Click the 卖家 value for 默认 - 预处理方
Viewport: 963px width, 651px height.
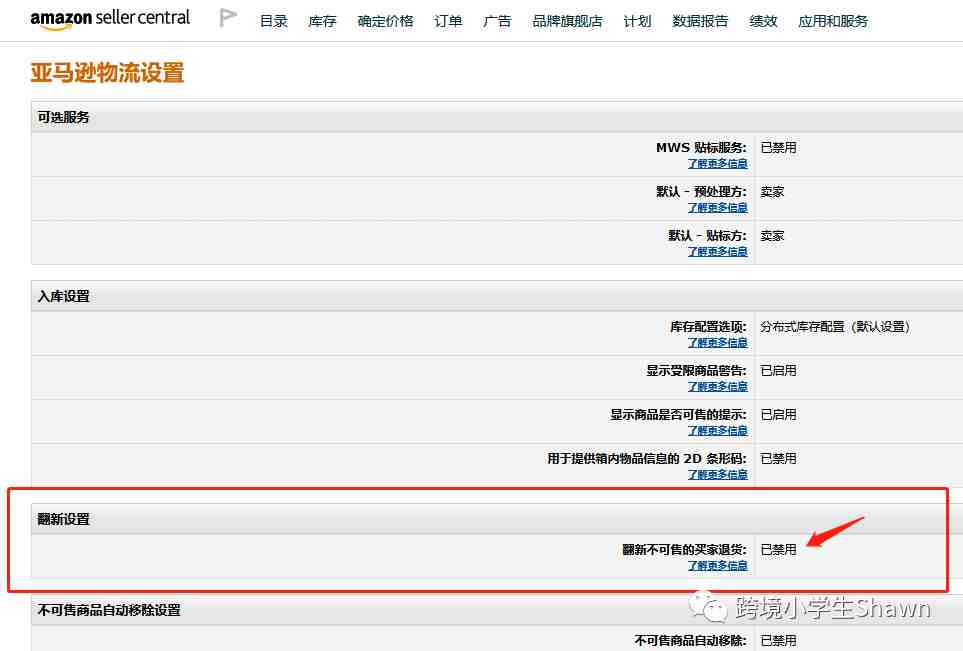coord(772,192)
